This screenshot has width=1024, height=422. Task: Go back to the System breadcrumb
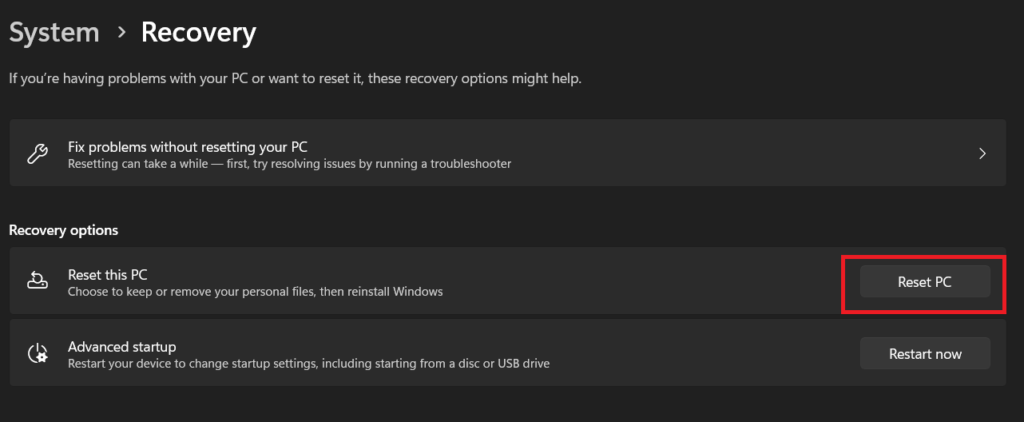[x=54, y=32]
